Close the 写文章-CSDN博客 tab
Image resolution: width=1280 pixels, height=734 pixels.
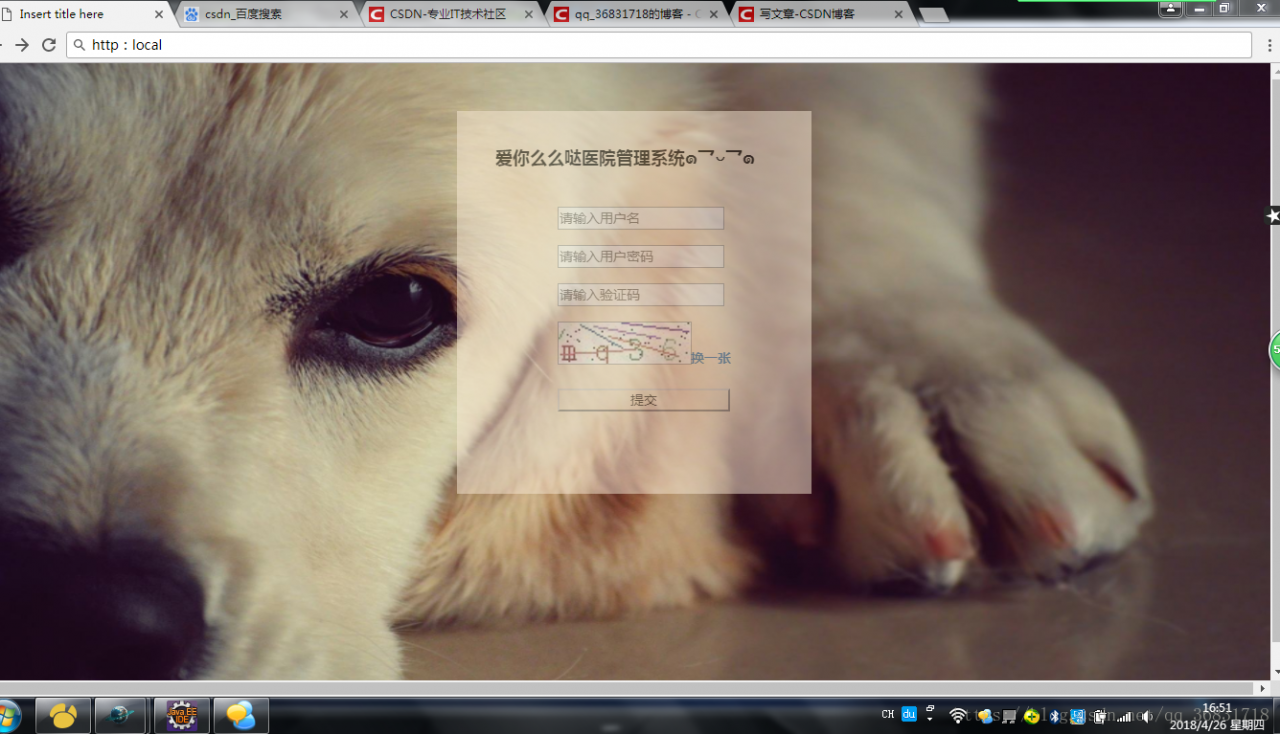click(x=898, y=15)
